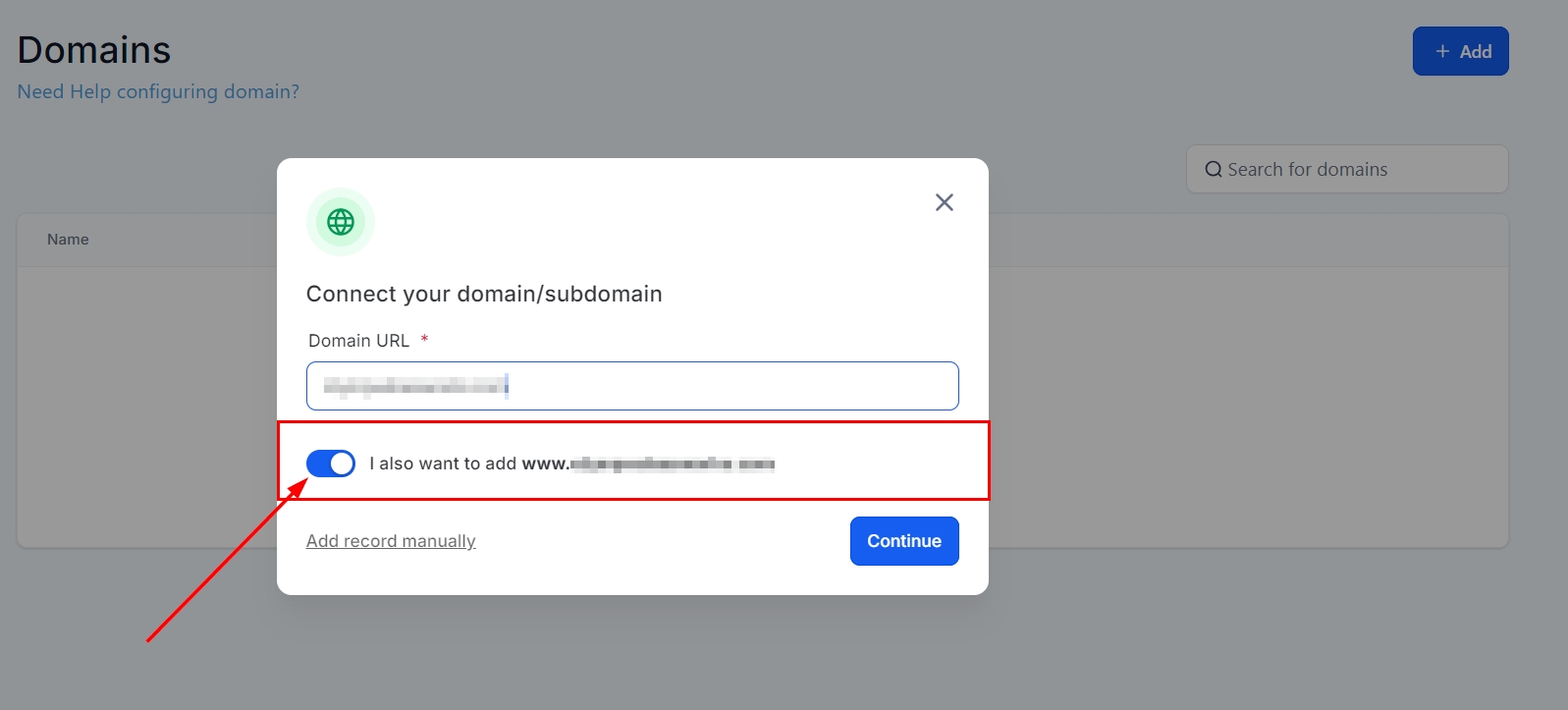Viewport: 1568px width, 710px height.
Task: Click the magnifier icon in domain search
Action: pyautogui.click(x=1214, y=170)
